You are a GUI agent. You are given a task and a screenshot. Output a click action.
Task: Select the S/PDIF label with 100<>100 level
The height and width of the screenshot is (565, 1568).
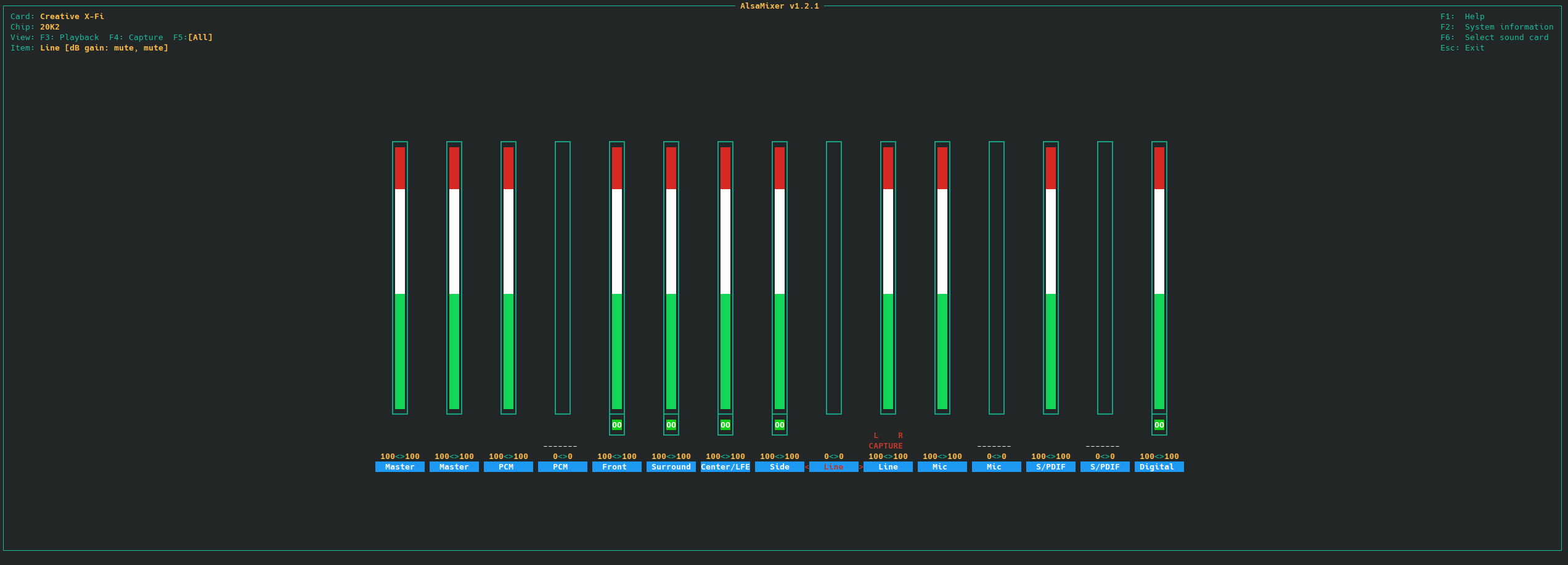(1050, 467)
